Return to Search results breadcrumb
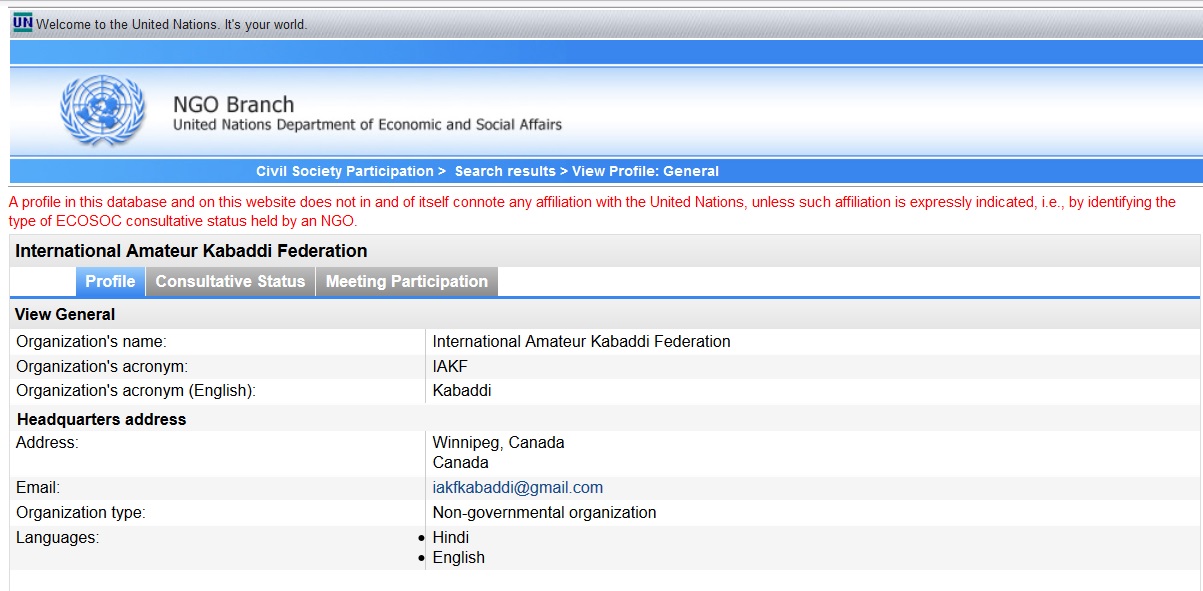This screenshot has height=591, width=1203. click(x=505, y=171)
